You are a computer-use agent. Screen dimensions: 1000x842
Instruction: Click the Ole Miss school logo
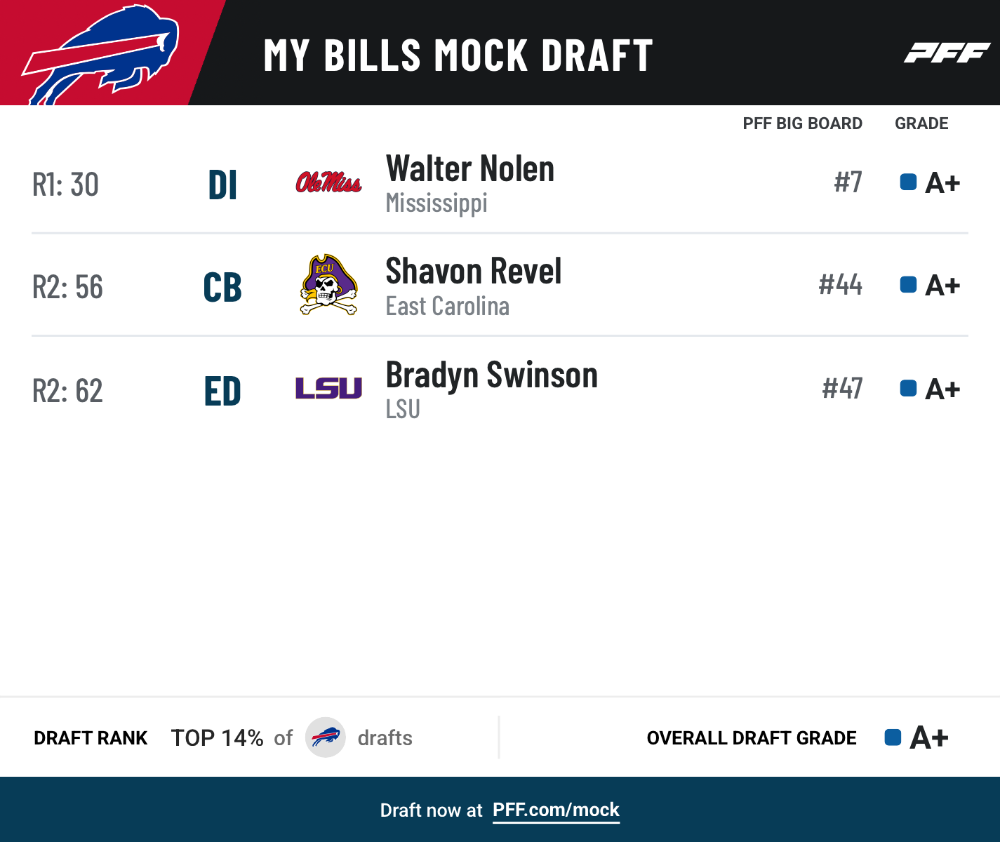pos(328,182)
